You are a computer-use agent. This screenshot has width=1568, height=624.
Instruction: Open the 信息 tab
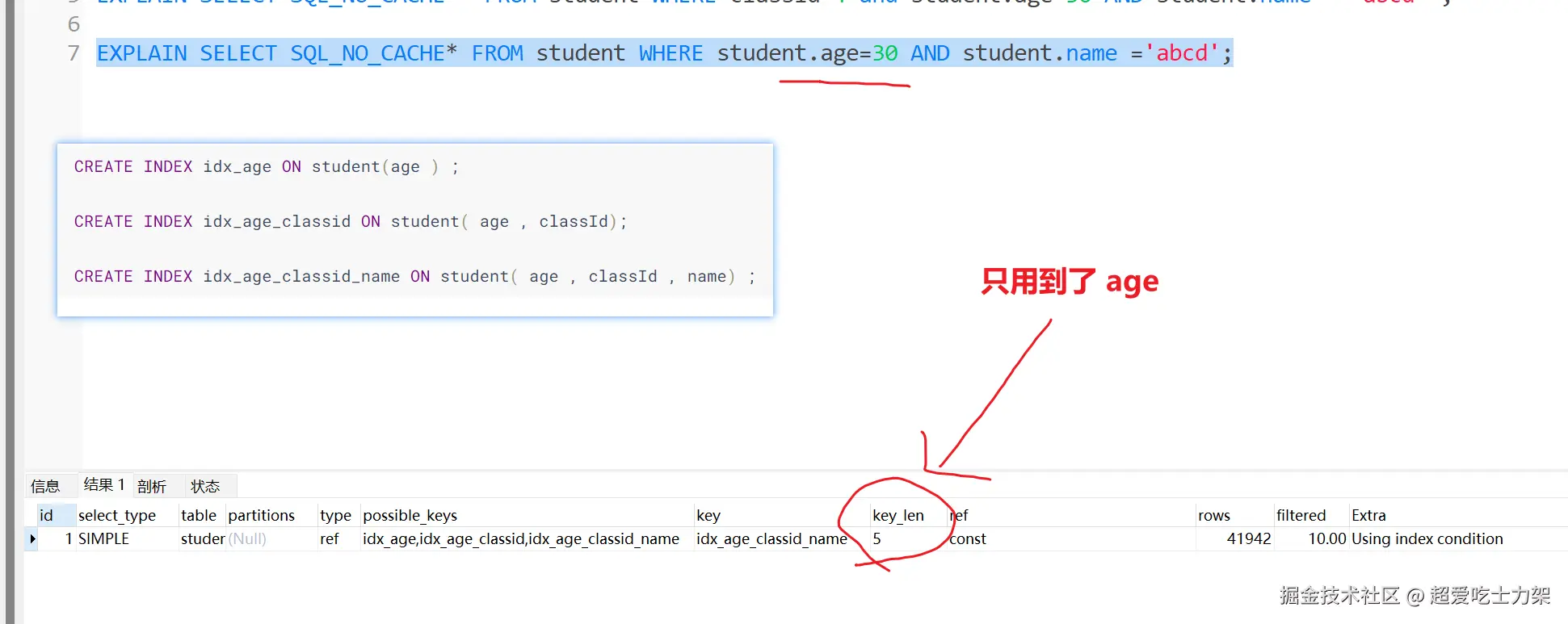tap(45, 486)
